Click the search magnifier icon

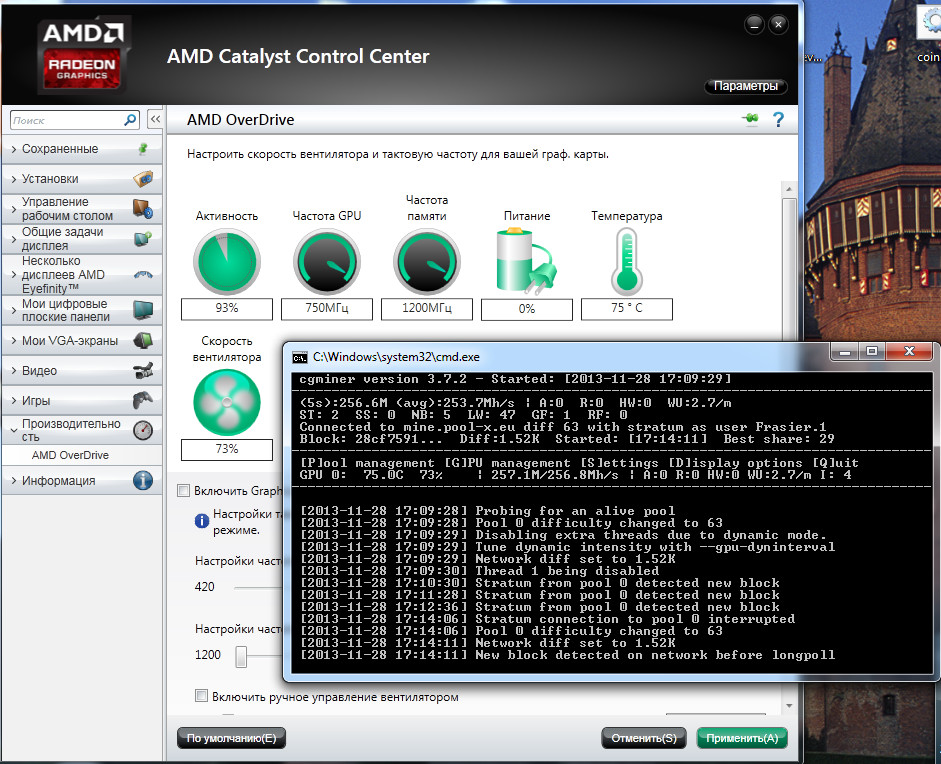(x=130, y=120)
